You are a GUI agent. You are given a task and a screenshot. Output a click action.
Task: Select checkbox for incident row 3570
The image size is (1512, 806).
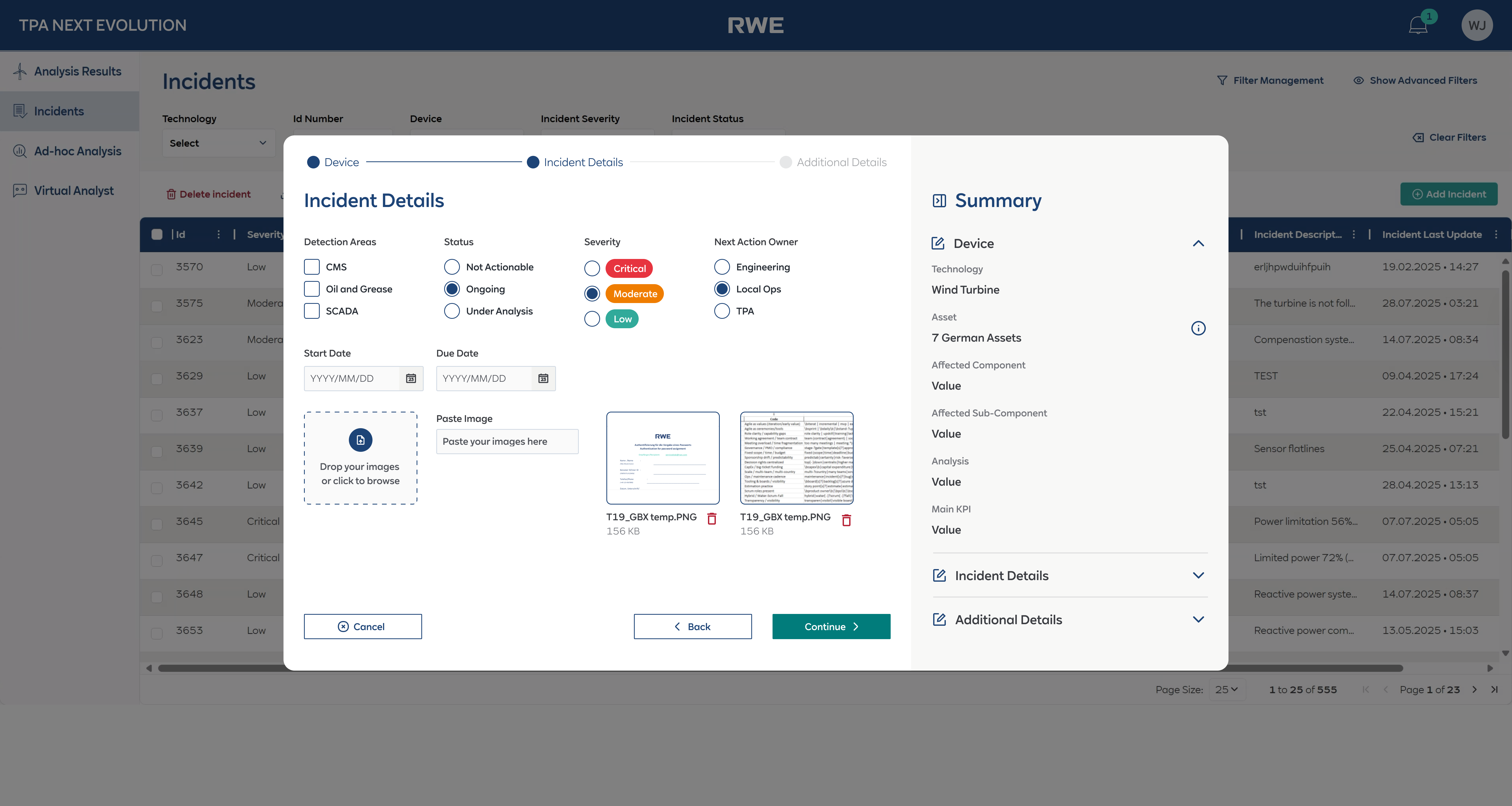[157, 269]
